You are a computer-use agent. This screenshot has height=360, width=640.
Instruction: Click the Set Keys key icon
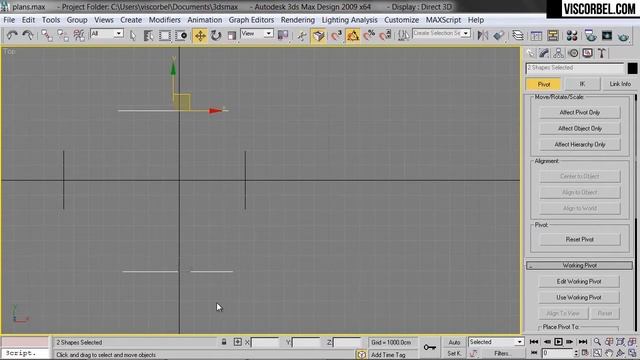[429, 347]
